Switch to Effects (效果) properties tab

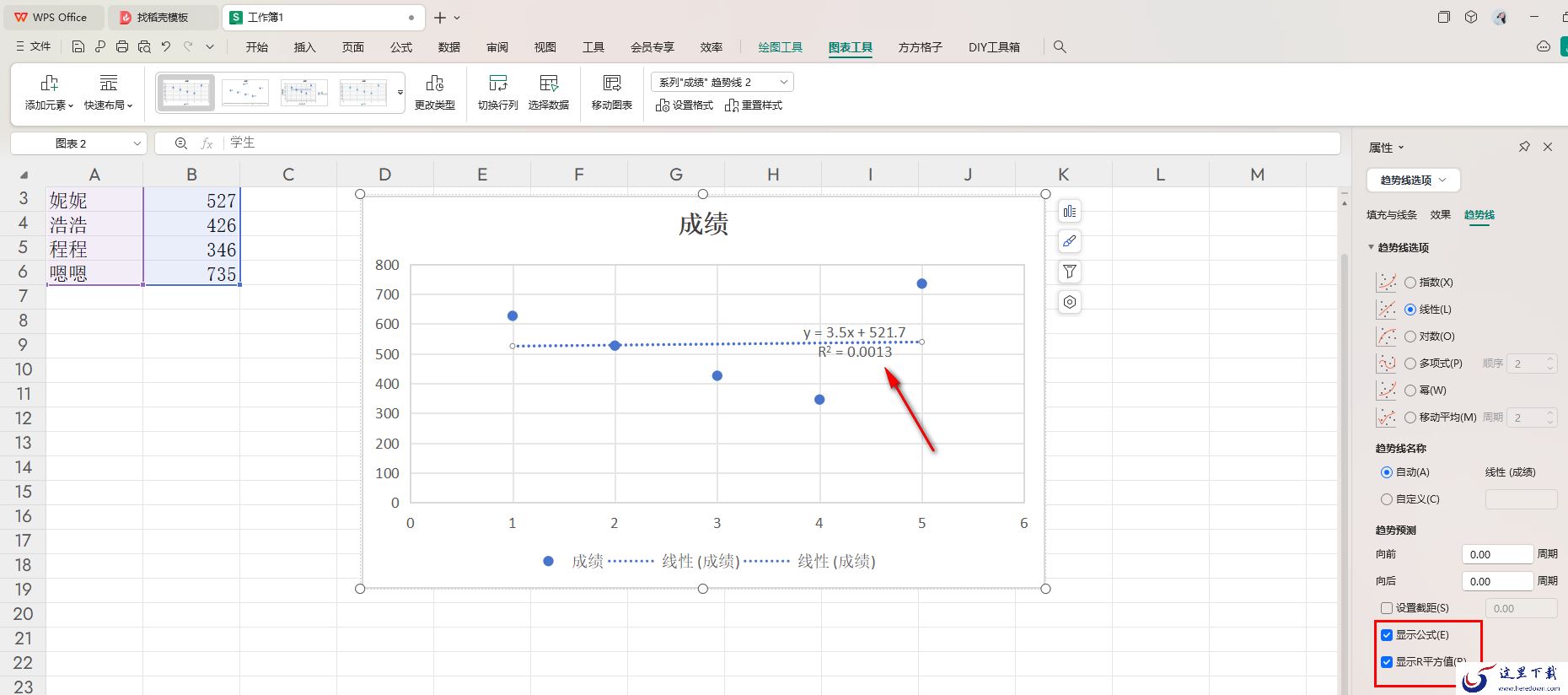click(1440, 215)
